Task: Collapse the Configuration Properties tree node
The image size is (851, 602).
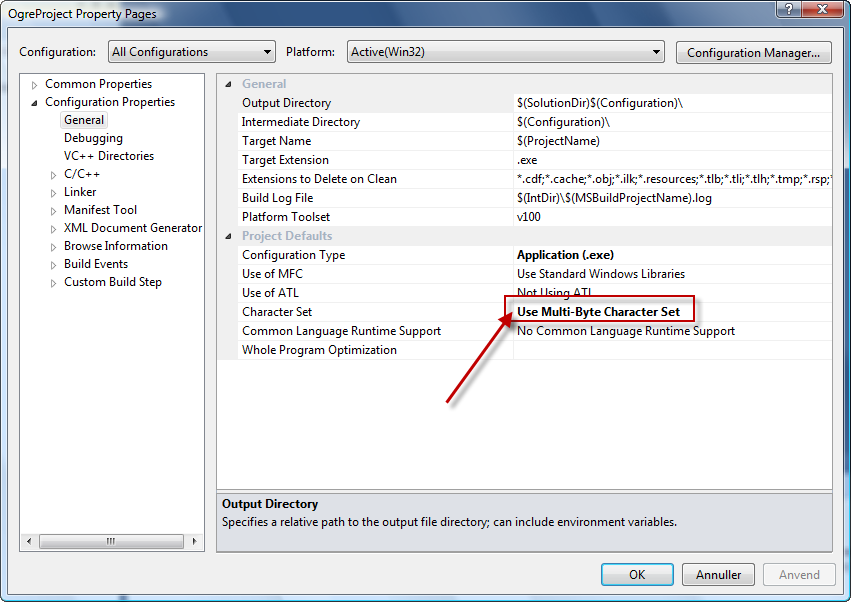Action: pos(35,103)
